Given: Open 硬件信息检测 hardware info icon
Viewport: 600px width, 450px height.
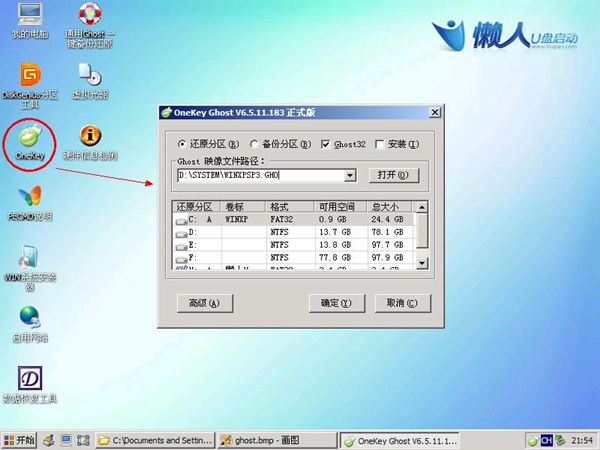Looking at the screenshot, I should 90,142.
